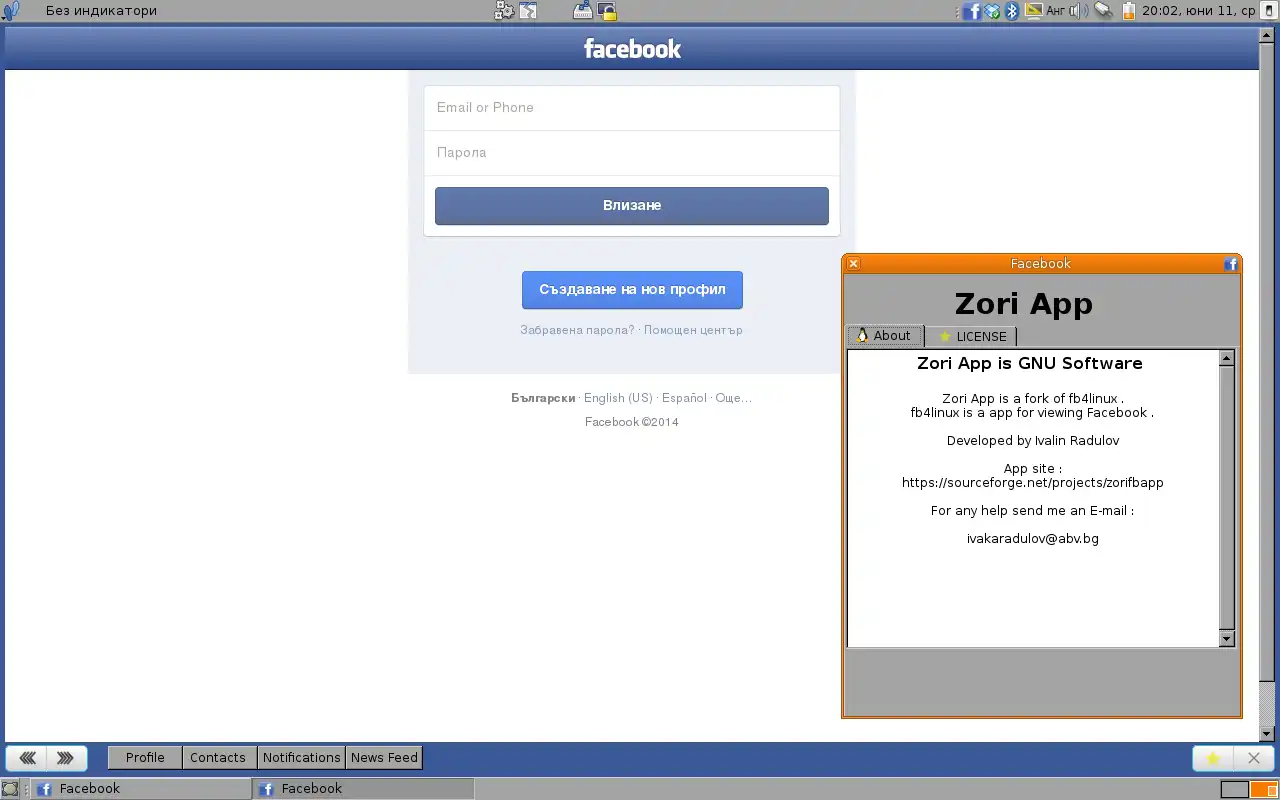Click the scroll up arrow in About panel
Viewport: 1280px width, 800px height.
pyautogui.click(x=1227, y=358)
